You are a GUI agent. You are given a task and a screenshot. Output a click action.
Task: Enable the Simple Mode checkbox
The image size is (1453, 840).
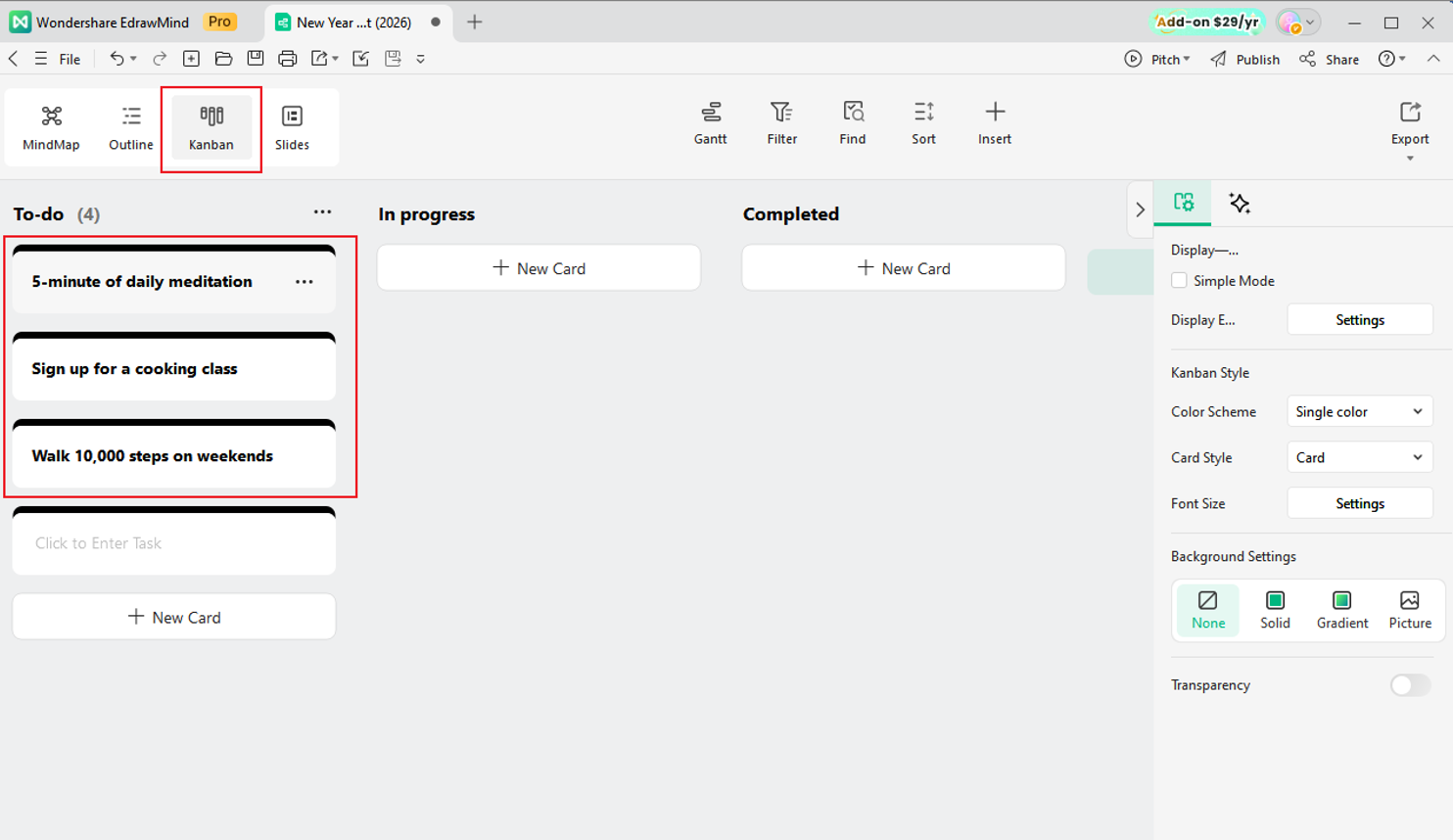(x=1179, y=281)
